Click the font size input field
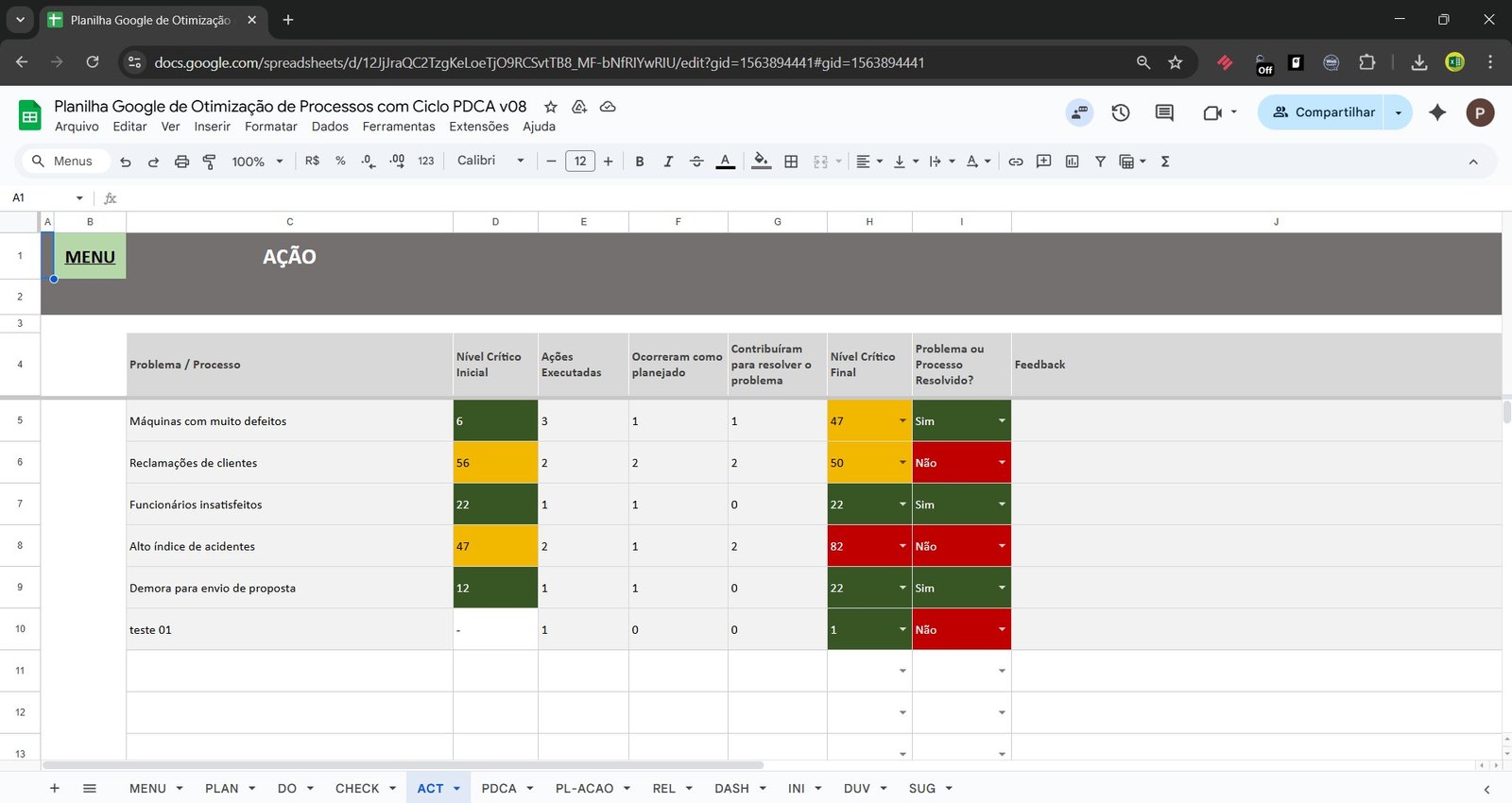This screenshot has height=803, width=1512. [580, 162]
